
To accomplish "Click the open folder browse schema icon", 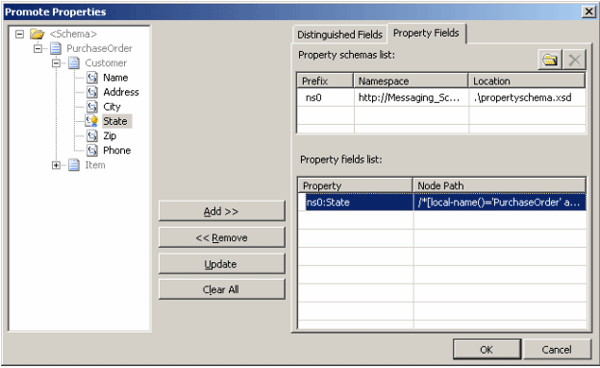I will coord(549,60).
